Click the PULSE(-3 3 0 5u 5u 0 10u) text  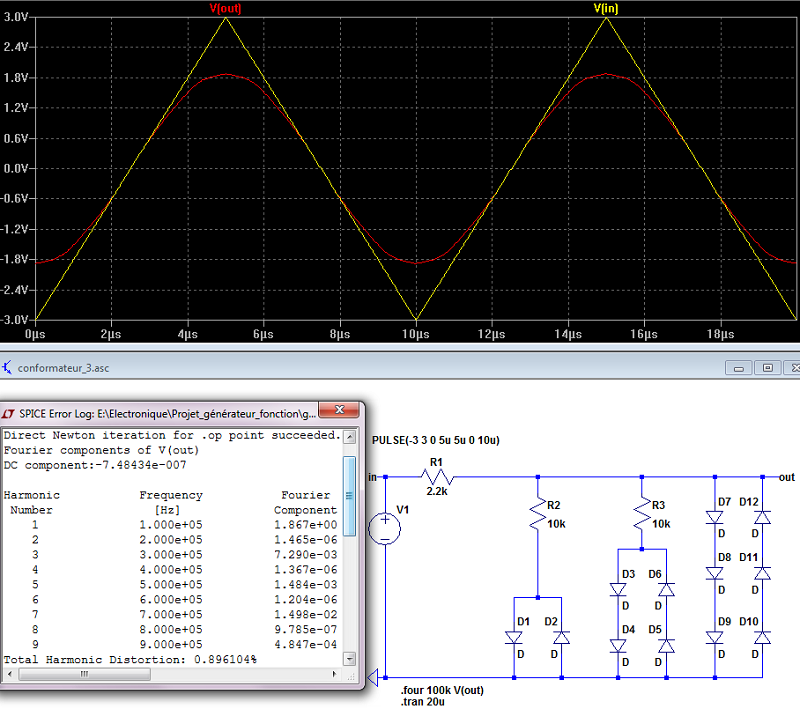(436, 440)
